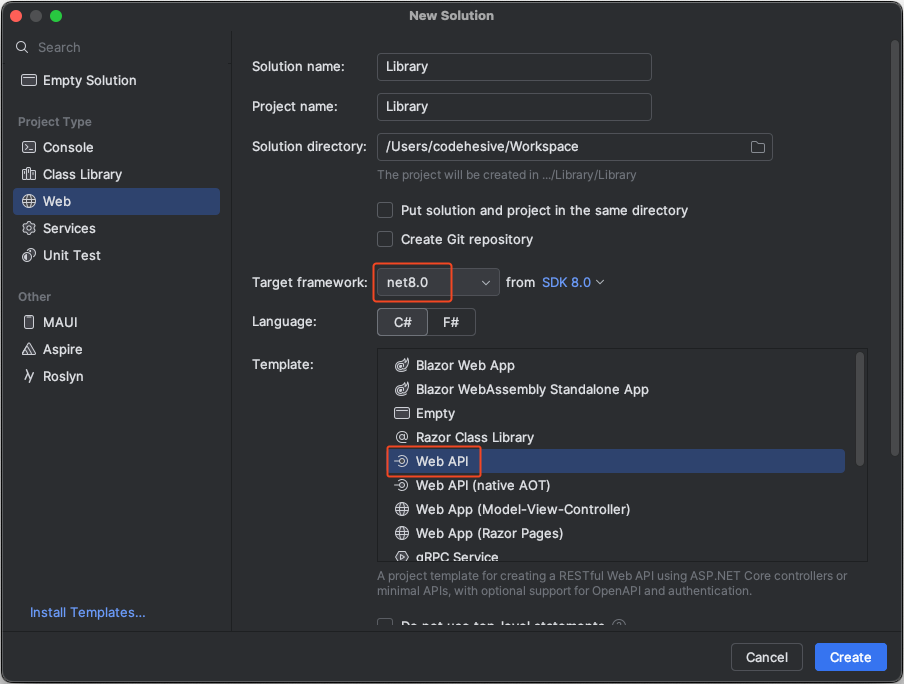Screen dimensions: 904x684
Task: Click Web App (Model-View-Controller) globe icon
Action: point(402,509)
